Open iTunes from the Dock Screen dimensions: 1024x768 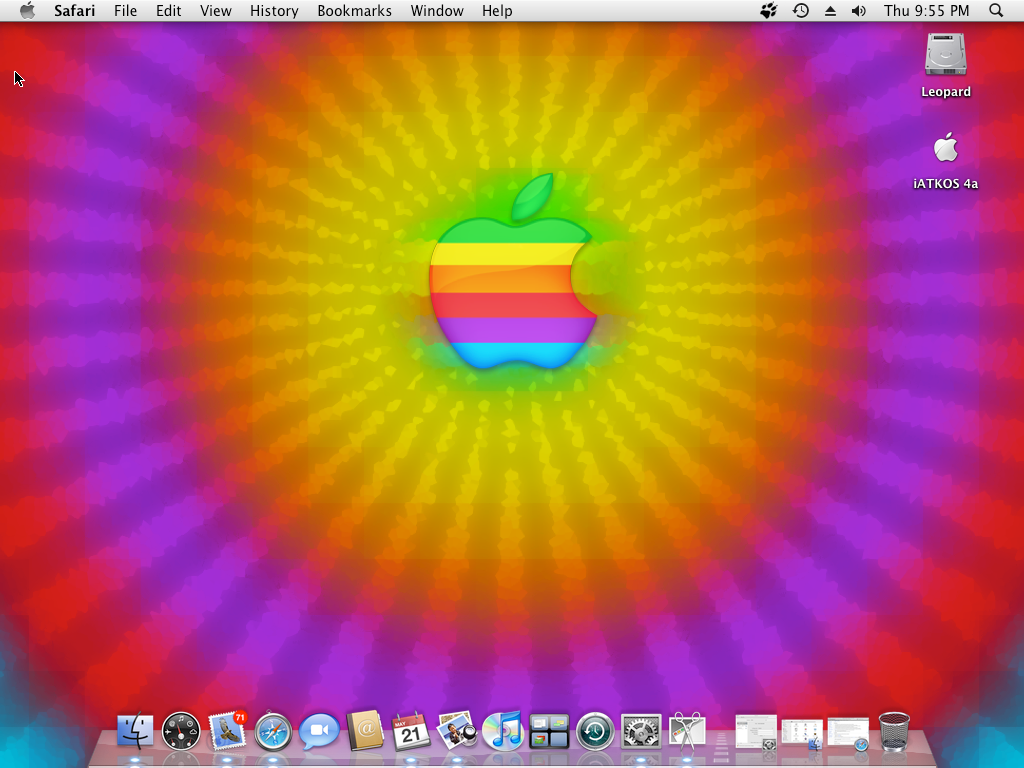[x=502, y=730]
